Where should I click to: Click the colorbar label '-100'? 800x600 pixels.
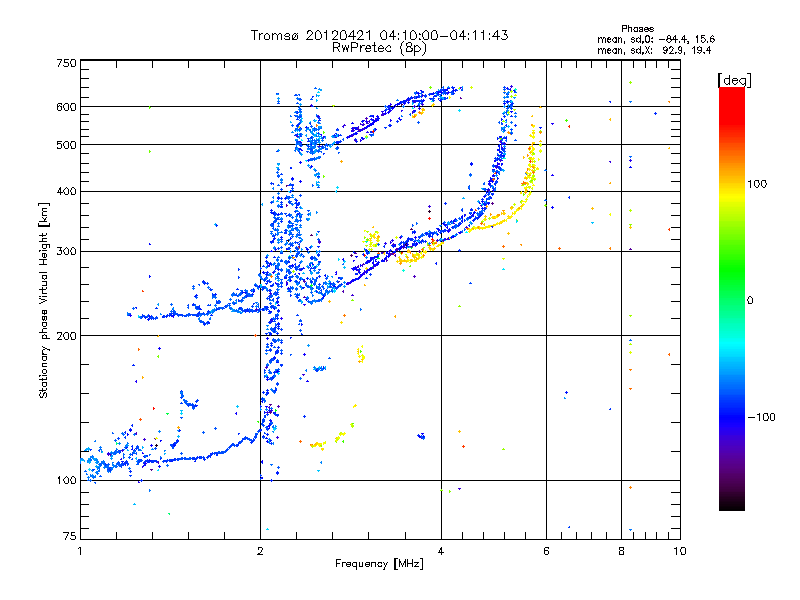[x=761, y=417]
